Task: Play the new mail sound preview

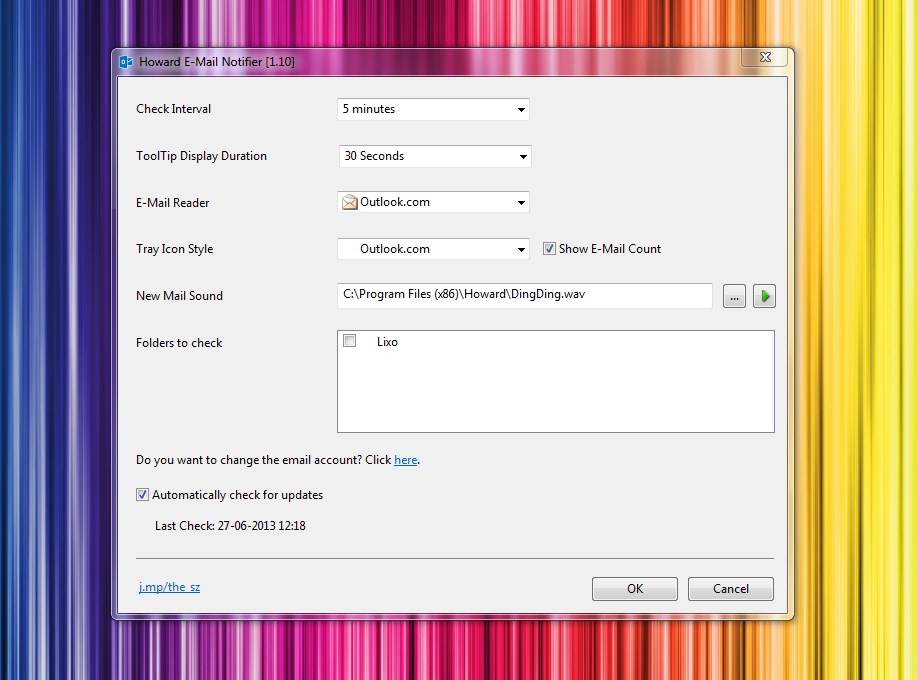Action: point(764,296)
